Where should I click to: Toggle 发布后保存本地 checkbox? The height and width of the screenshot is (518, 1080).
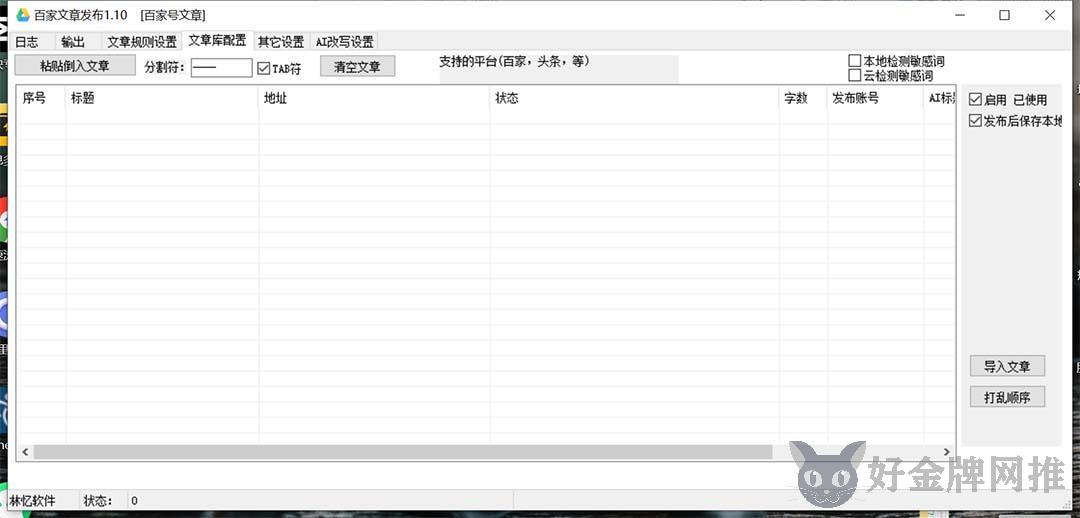coord(1015,121)
